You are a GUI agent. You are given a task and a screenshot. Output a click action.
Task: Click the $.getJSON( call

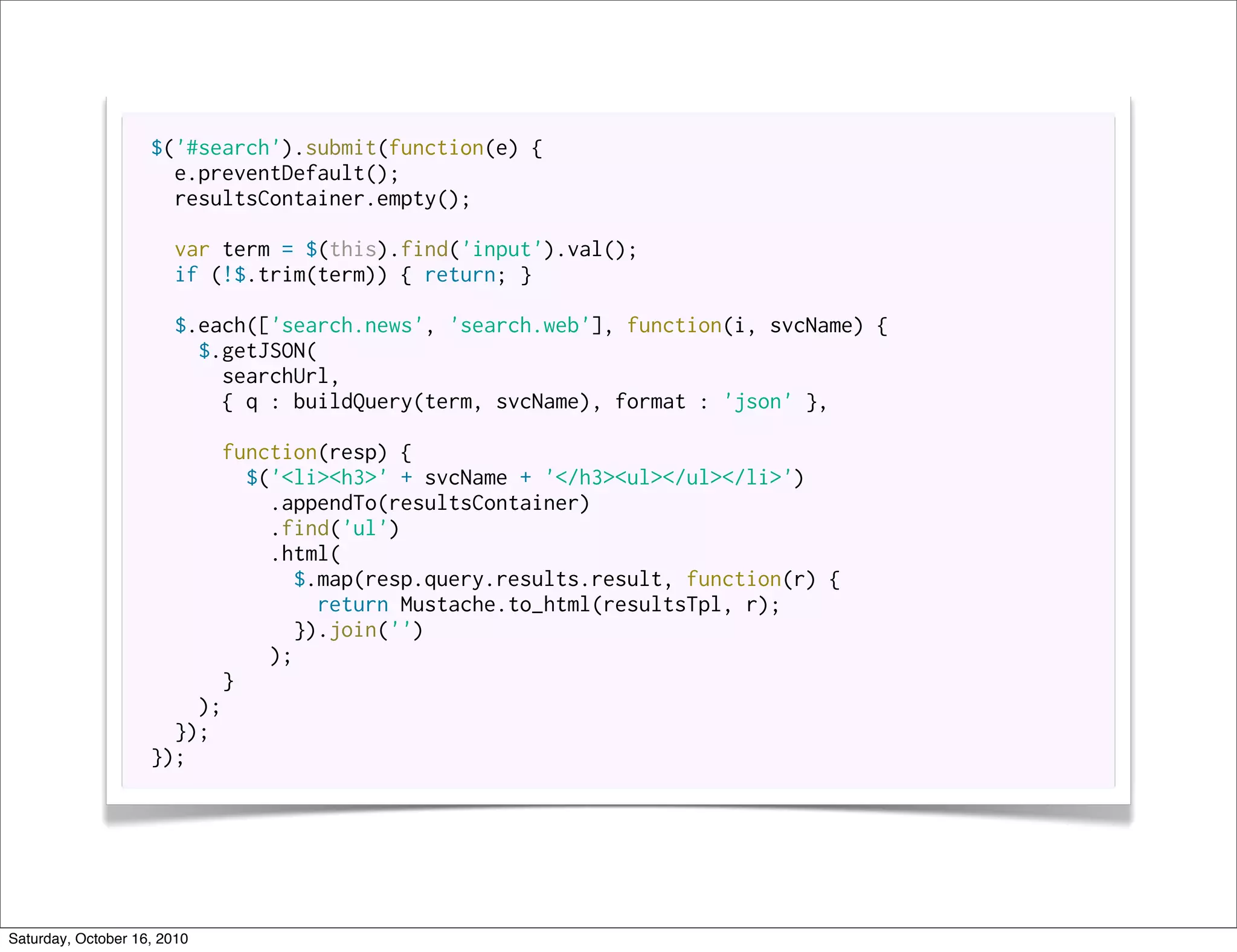[258, 351]
